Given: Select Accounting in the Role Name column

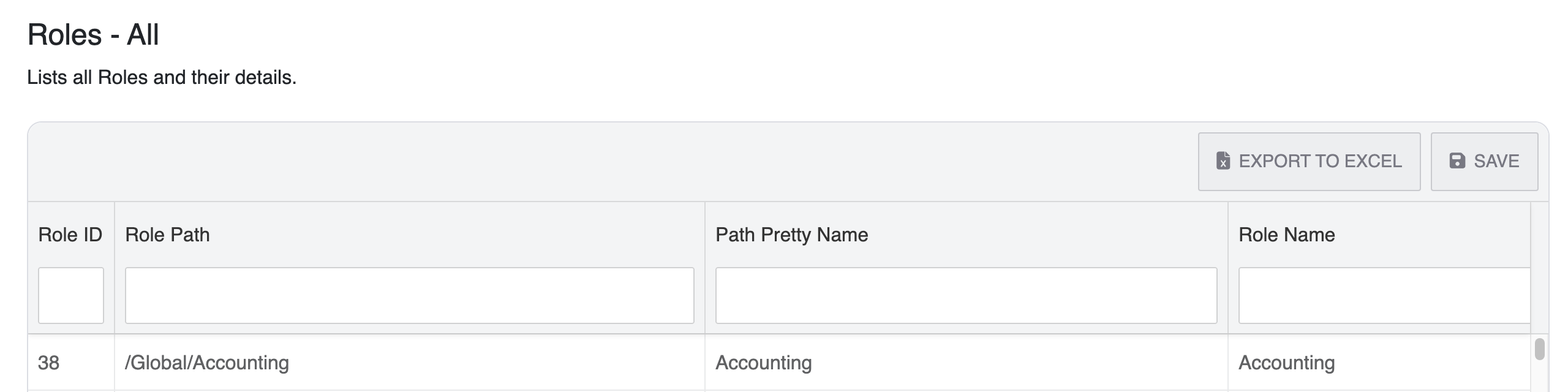Looking at the screenshot, I should click(1286, 363).
